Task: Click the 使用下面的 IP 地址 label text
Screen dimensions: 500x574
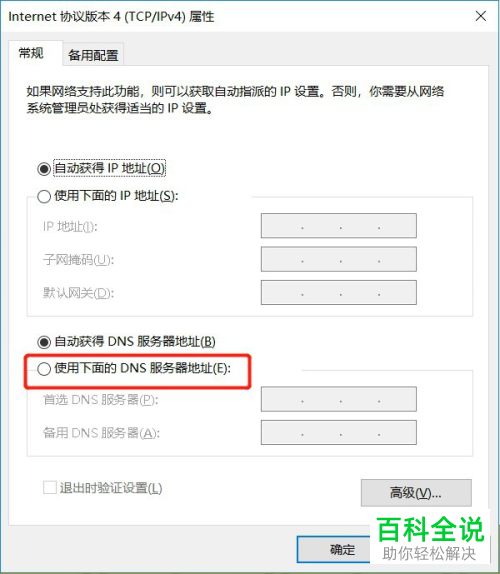Action: pos(116,196)
